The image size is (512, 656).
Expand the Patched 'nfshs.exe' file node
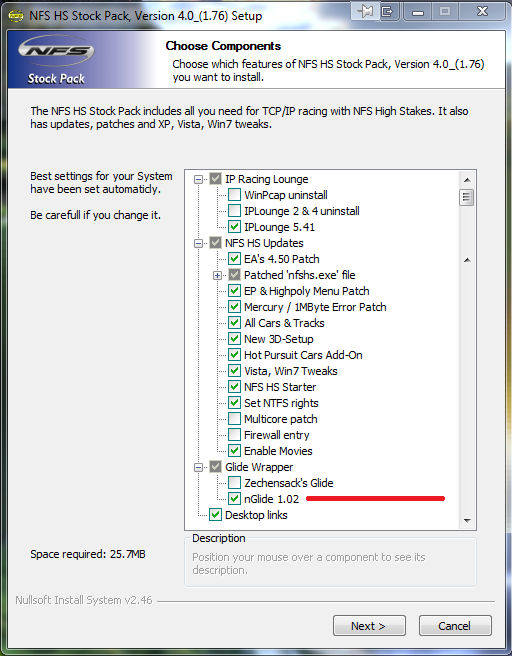coord(218,275)
